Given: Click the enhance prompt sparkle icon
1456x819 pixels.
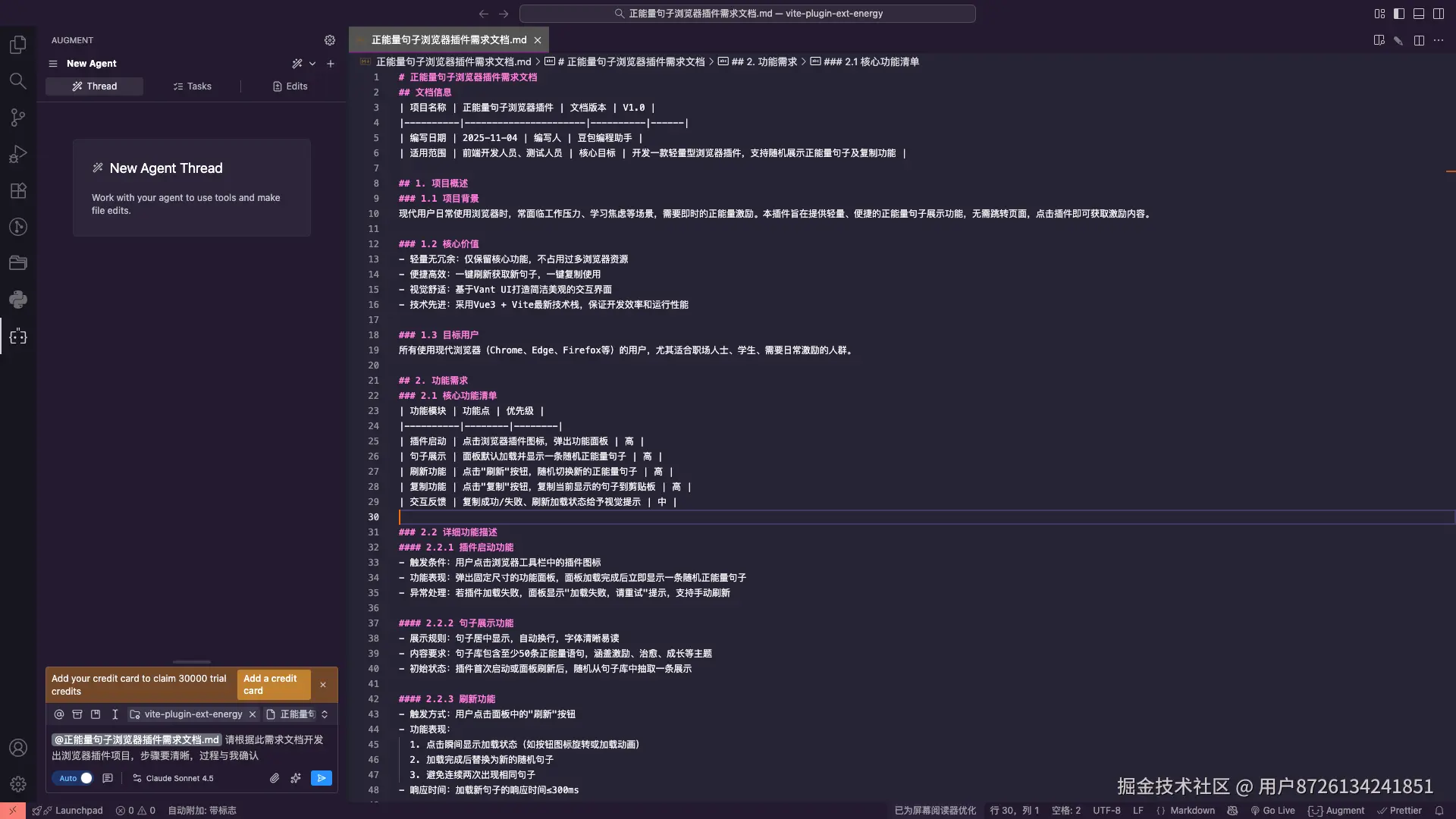Looking at the screenshot, I should pos(296,778).
